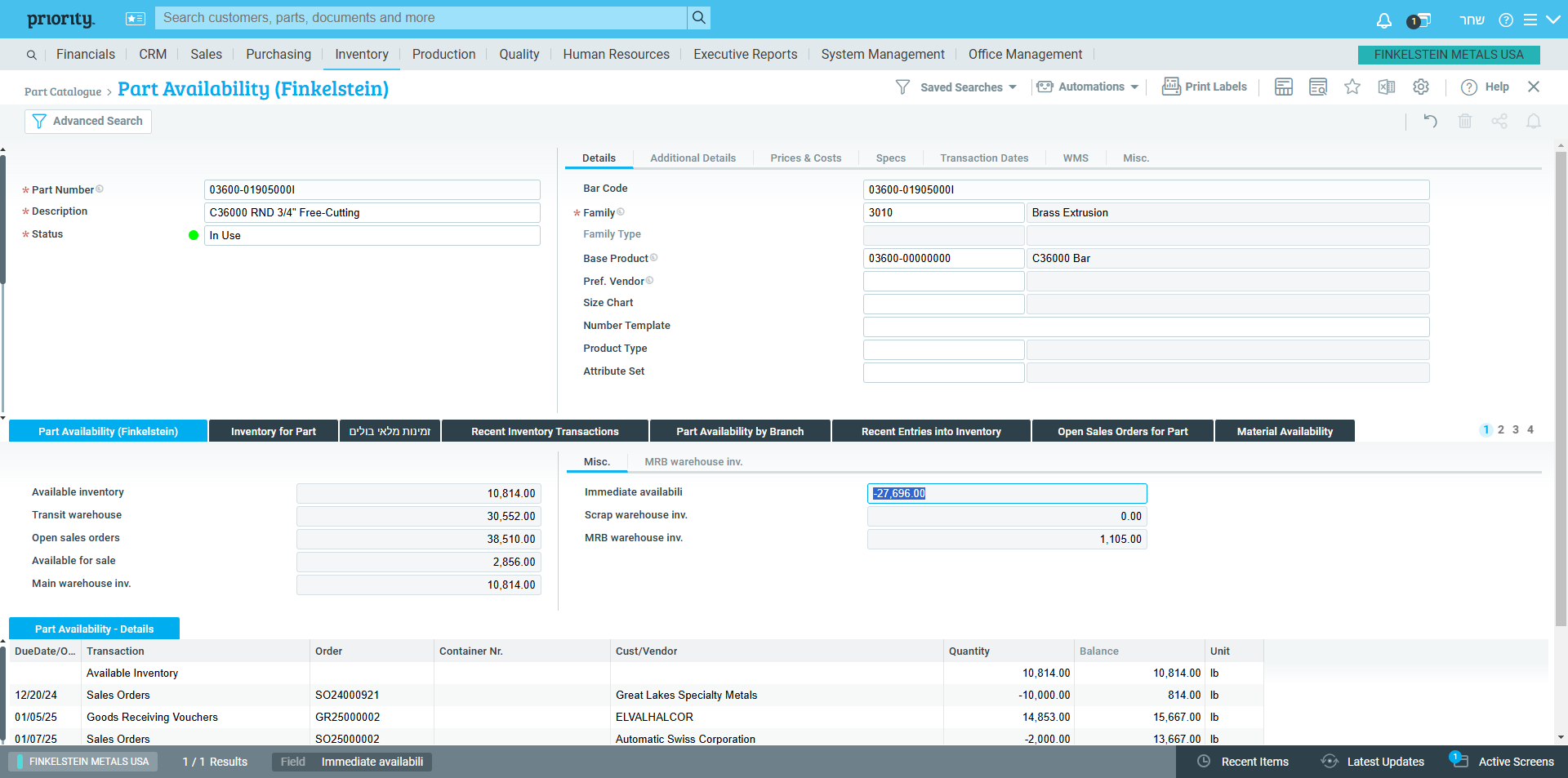Click the share icon in the record toolbar
1568x778 pixels.
click(1499, 121)
